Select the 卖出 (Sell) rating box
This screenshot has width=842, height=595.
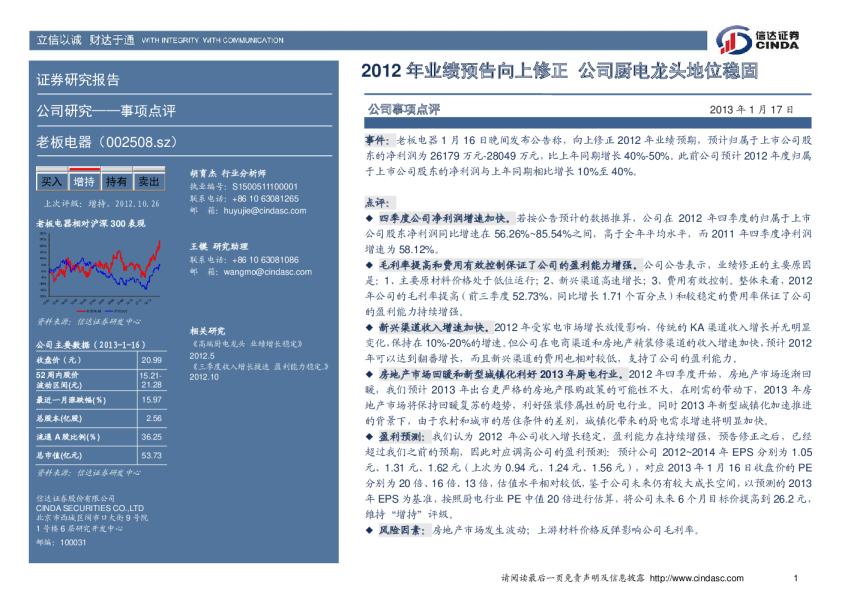[x=148, y=182]
